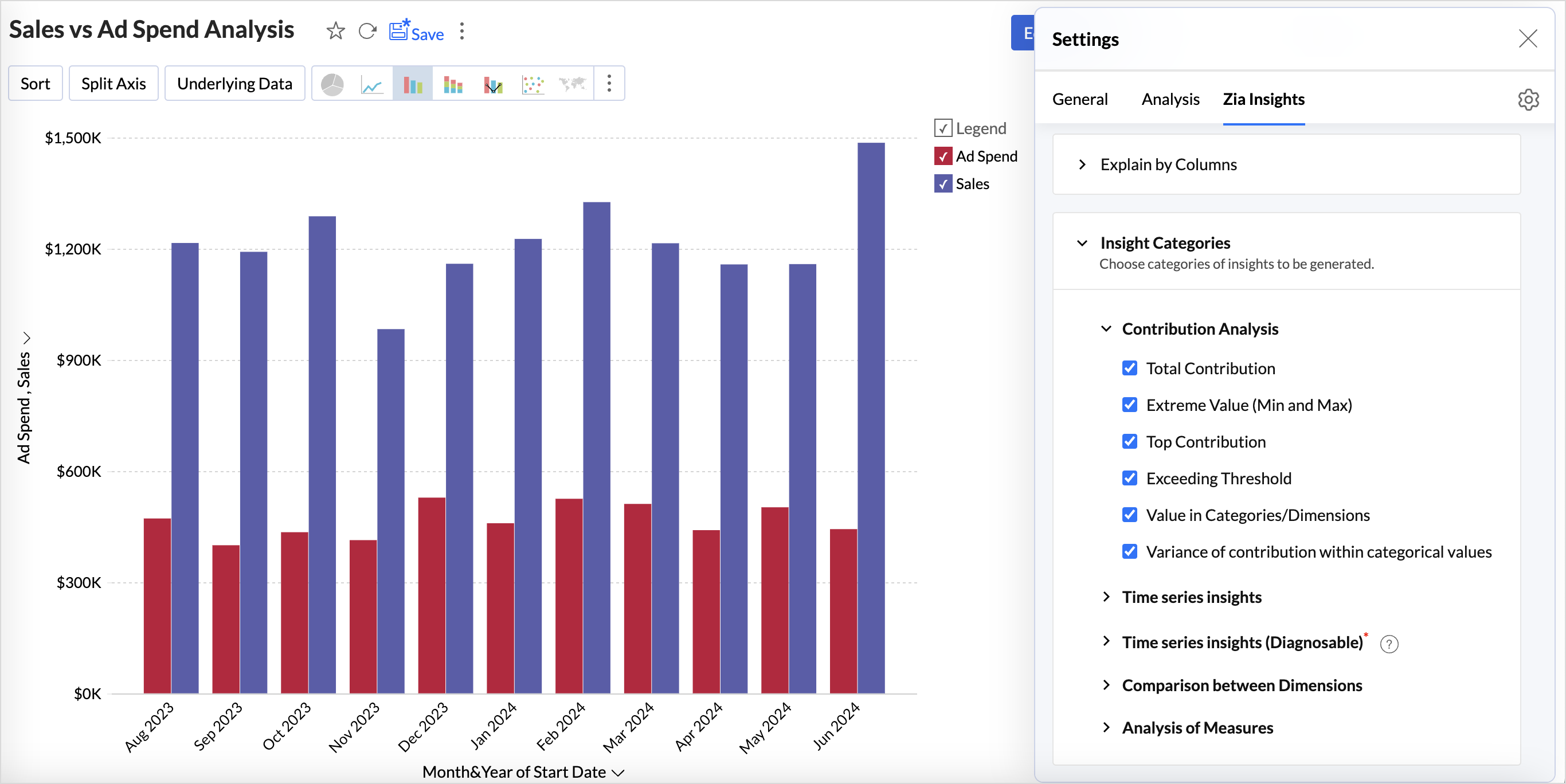Switch to the General tab
The height and width of the screenshot is (784, 1566).
(x=1080, y=100)
